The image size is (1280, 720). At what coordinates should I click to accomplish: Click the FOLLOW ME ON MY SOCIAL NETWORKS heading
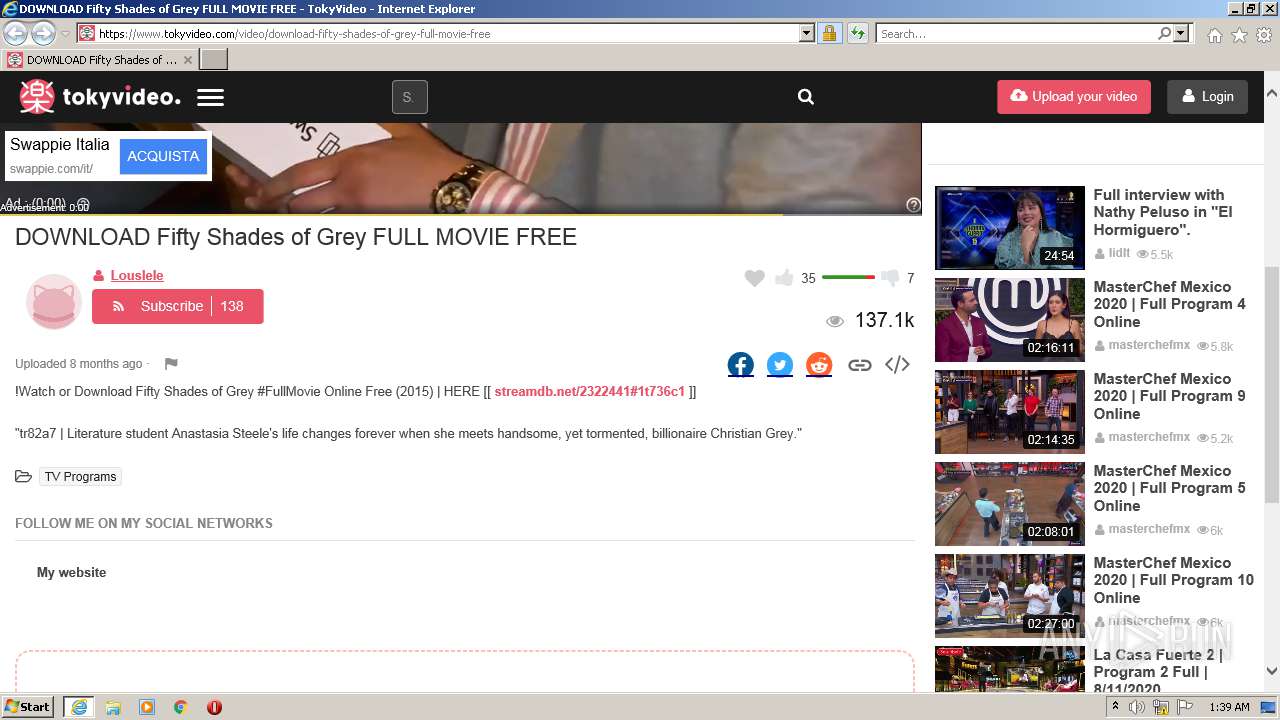click(144, 523)
